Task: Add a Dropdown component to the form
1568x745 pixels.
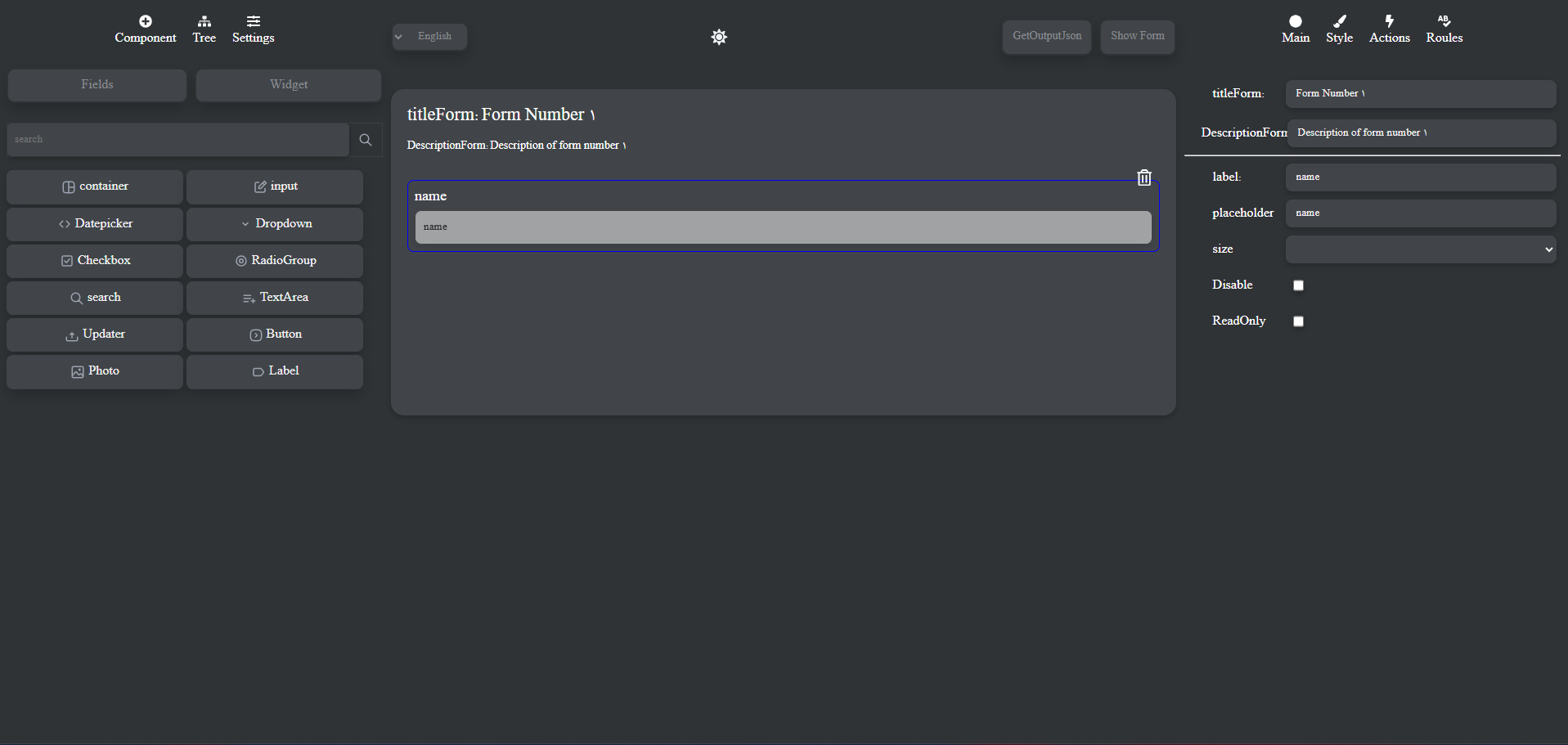Action: click(x=275, y=224)
